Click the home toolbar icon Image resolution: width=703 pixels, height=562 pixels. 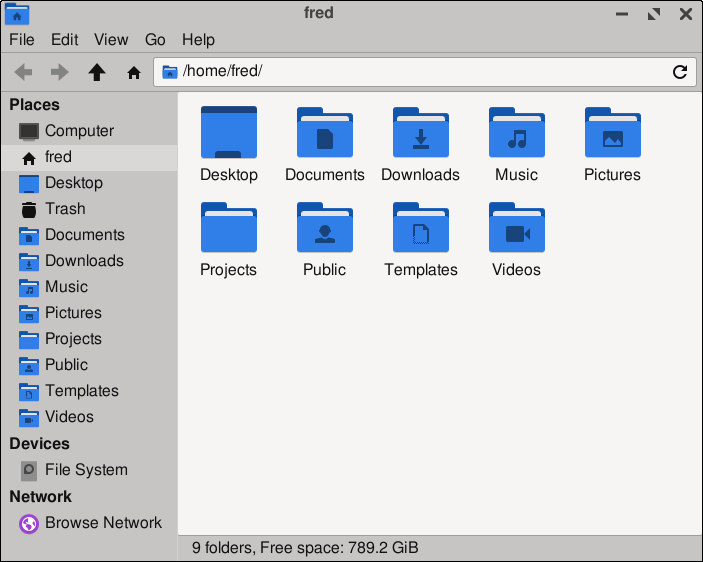[x=134, y=72]
